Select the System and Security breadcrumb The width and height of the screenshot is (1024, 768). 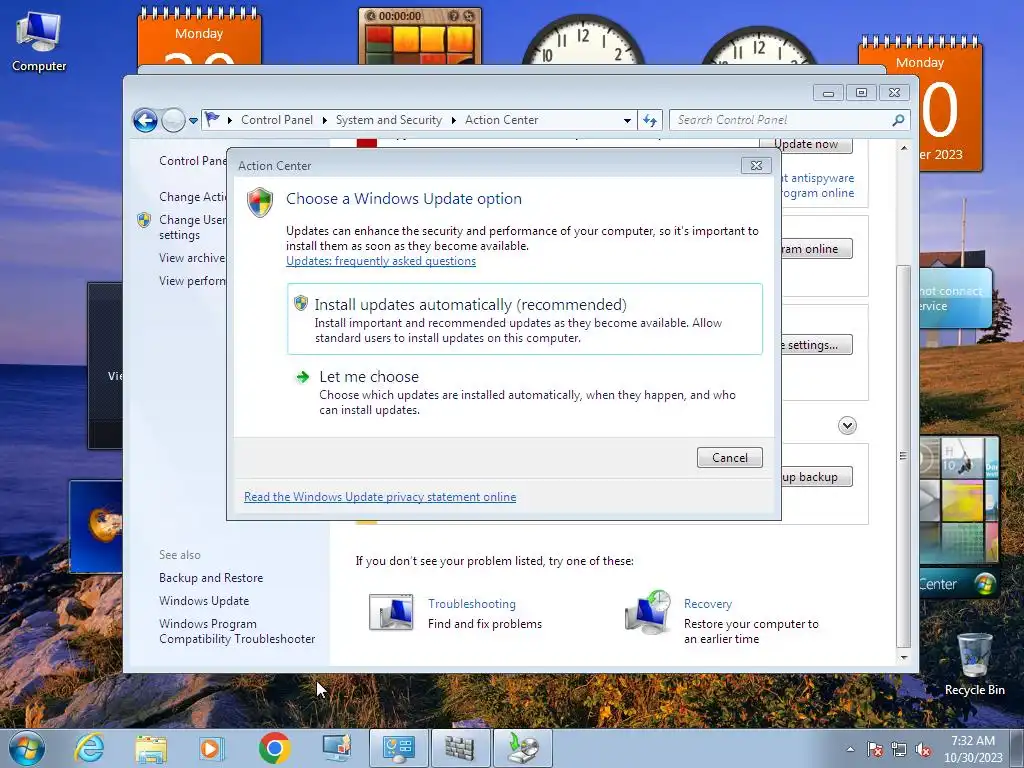[389, 120]
